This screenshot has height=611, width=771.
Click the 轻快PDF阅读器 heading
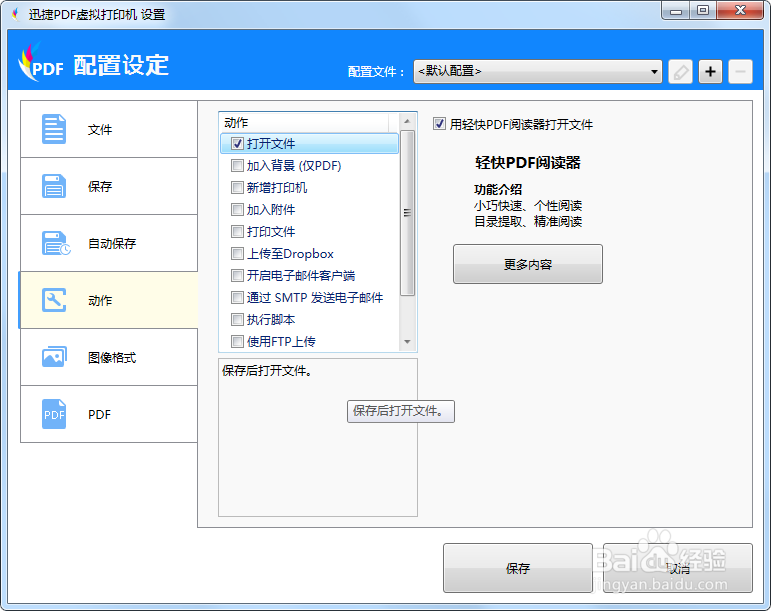coord(528,163)
